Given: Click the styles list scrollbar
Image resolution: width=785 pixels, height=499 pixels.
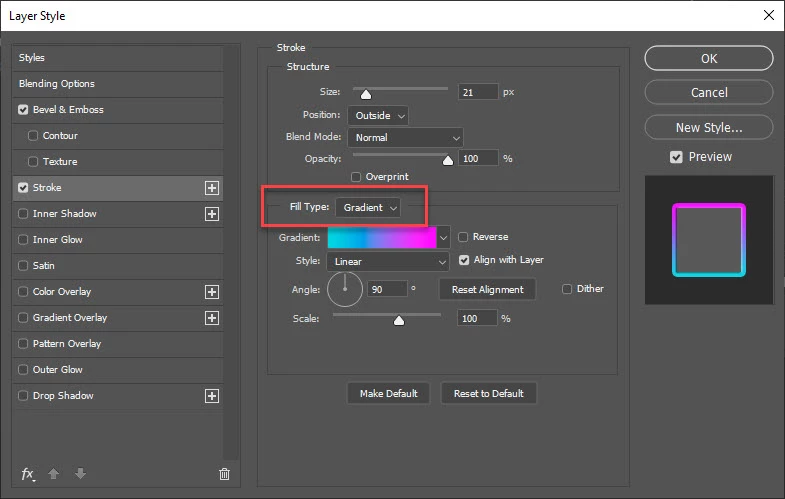Looking at the screenshot, I should (x=231, y=253).
